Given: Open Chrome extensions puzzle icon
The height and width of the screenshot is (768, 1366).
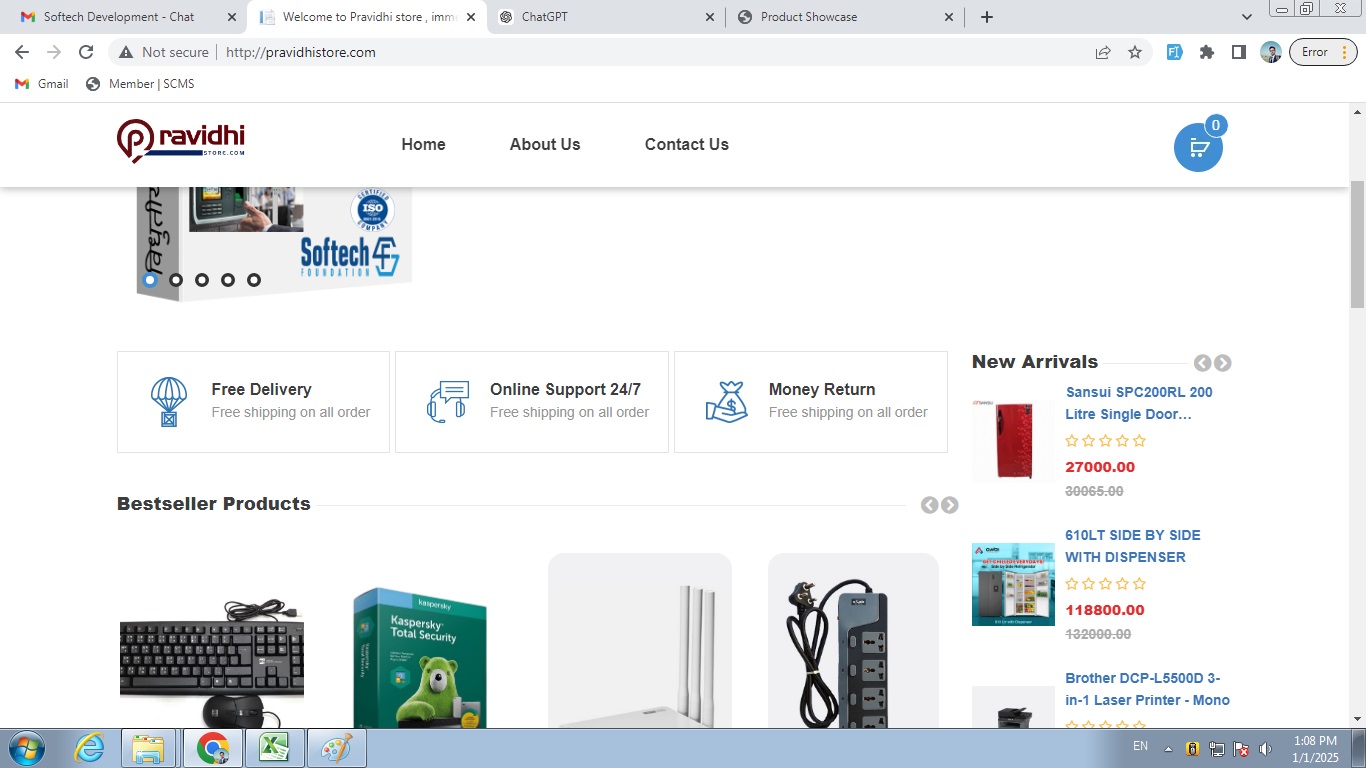Looking at the screenshot, I should 1207,51.
